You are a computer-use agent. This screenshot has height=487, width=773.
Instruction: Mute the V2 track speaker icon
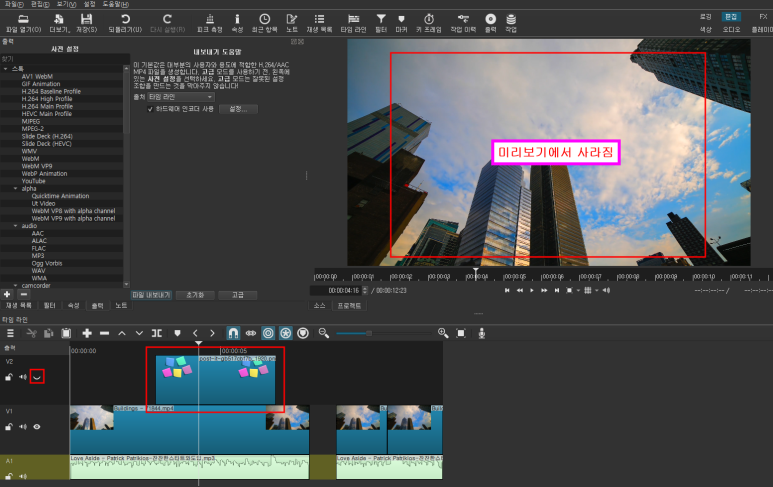(x=23, y=377)
